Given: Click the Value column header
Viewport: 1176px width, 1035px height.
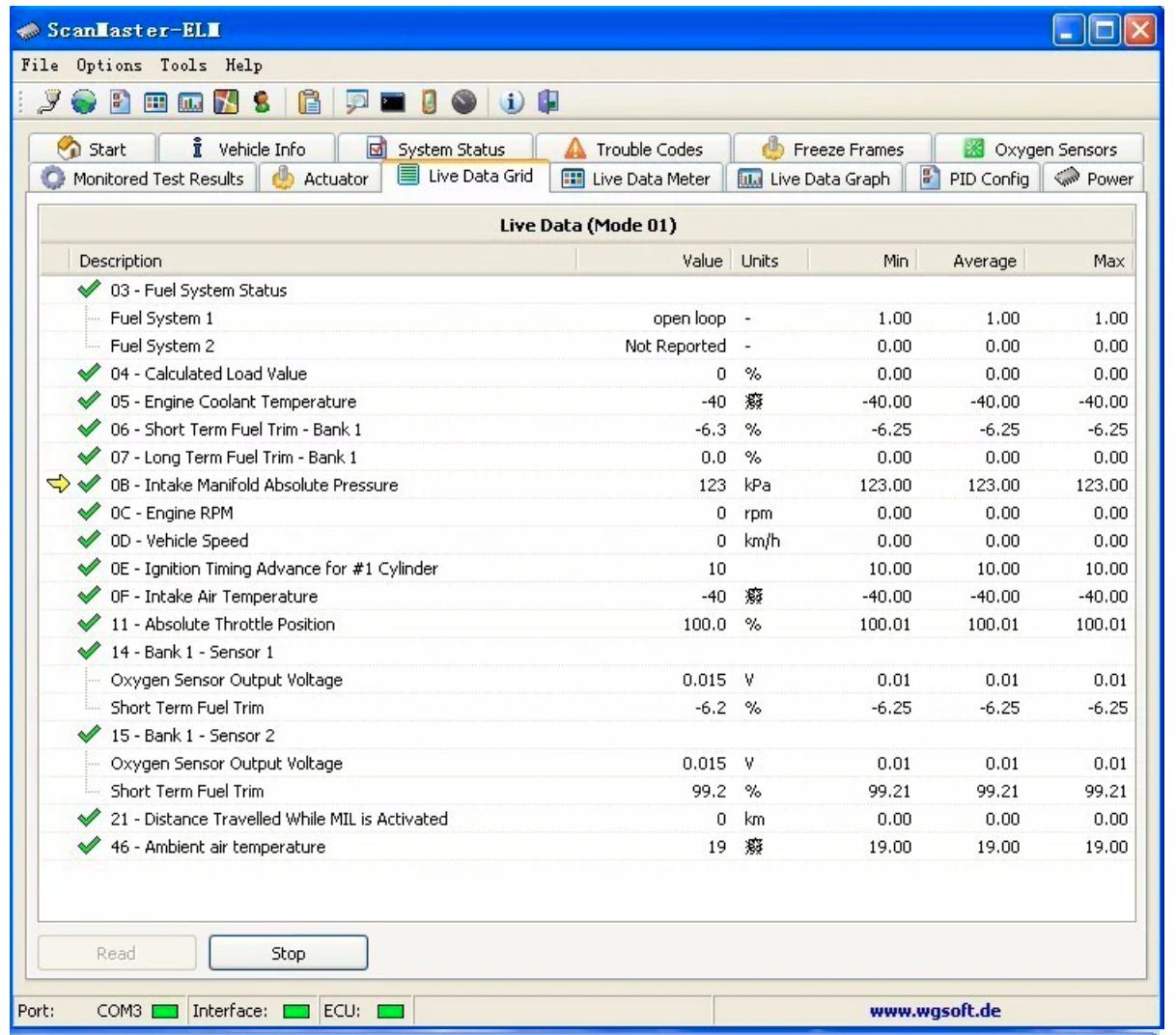Looking at the screenshot, I should 654,261.
